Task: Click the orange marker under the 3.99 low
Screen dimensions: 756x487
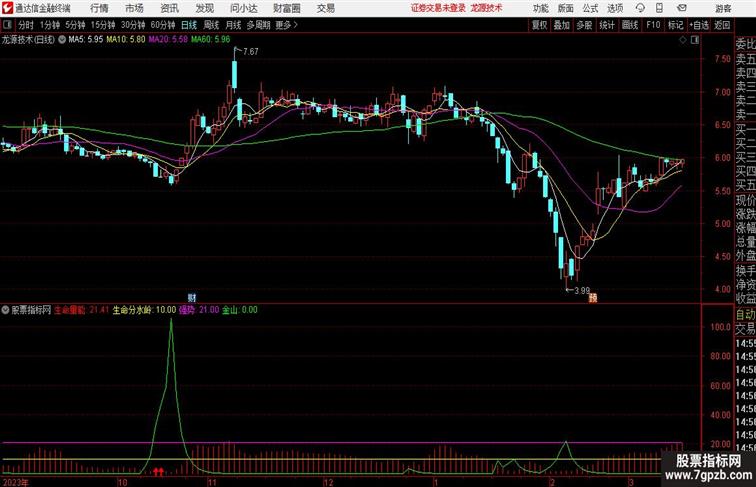Action: (593, 298)
